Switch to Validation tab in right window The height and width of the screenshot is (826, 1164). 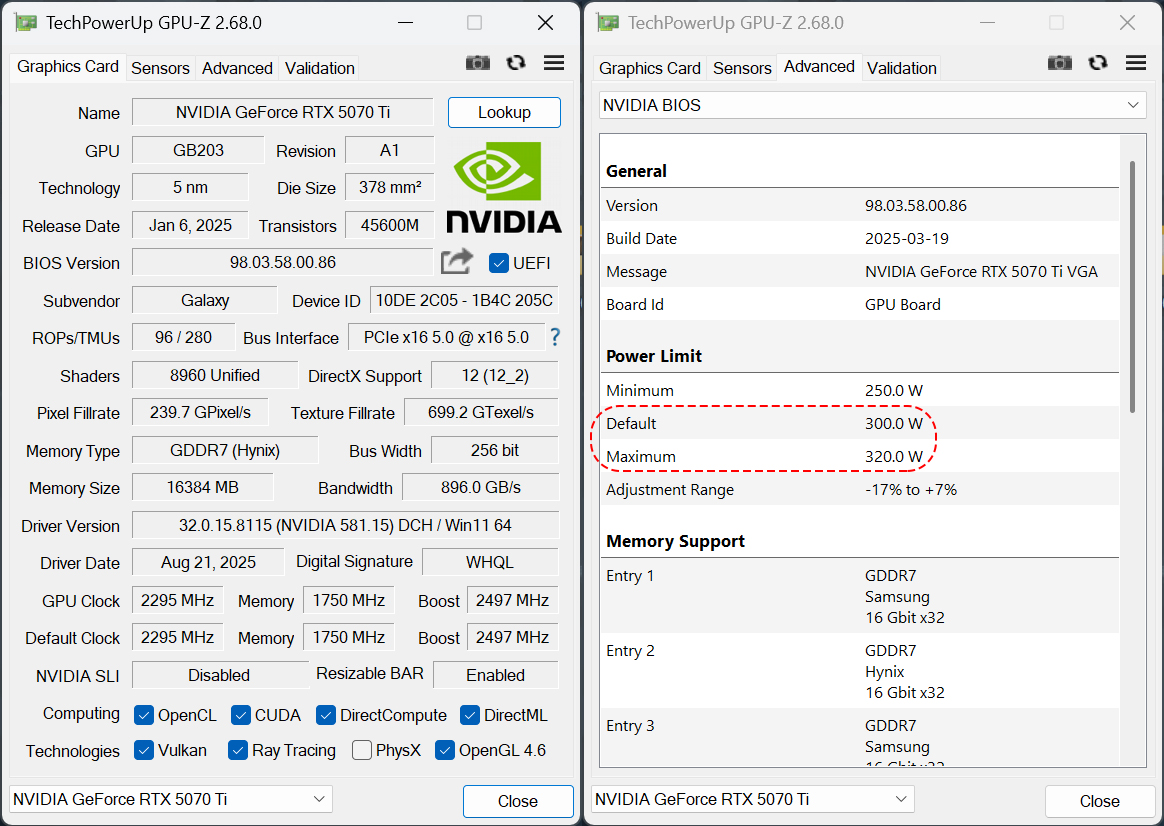(901, 68)
